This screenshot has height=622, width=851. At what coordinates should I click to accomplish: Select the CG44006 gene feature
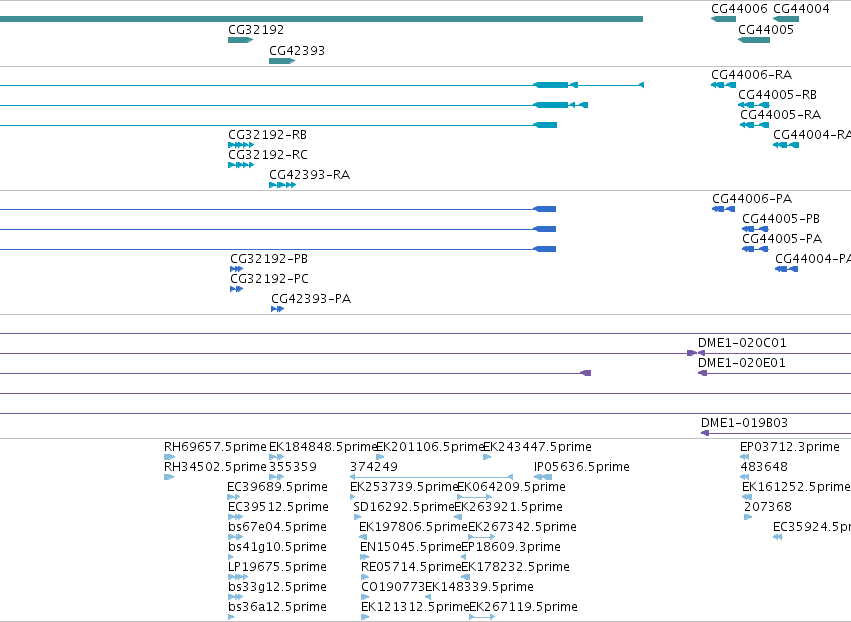[x=723, y=19]
